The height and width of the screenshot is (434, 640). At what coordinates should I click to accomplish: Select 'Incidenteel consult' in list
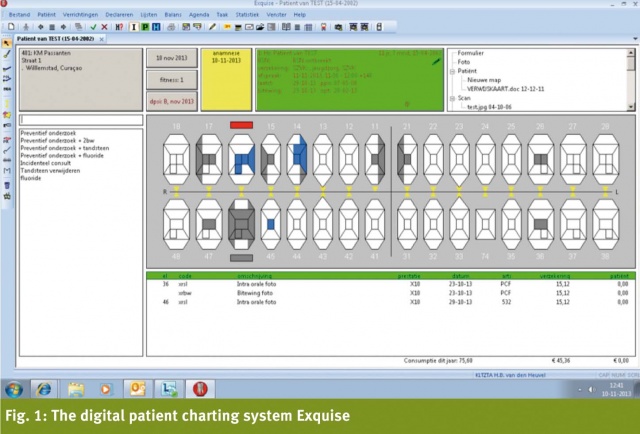pos(46,163)
